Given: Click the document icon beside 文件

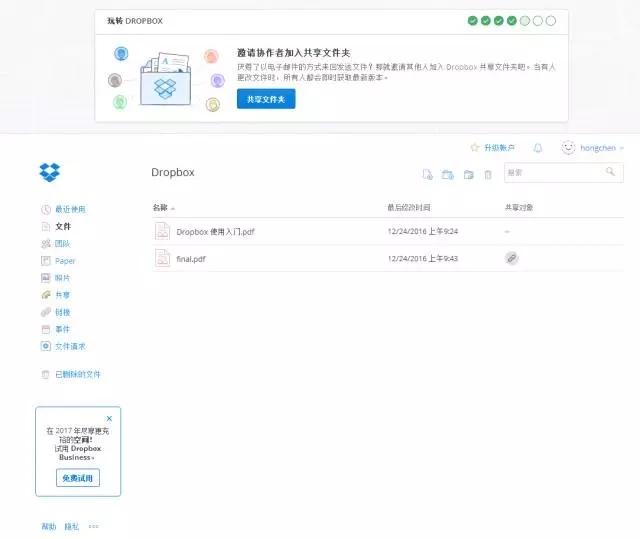Looking at the screenshot, I should (x=46, y=226).
